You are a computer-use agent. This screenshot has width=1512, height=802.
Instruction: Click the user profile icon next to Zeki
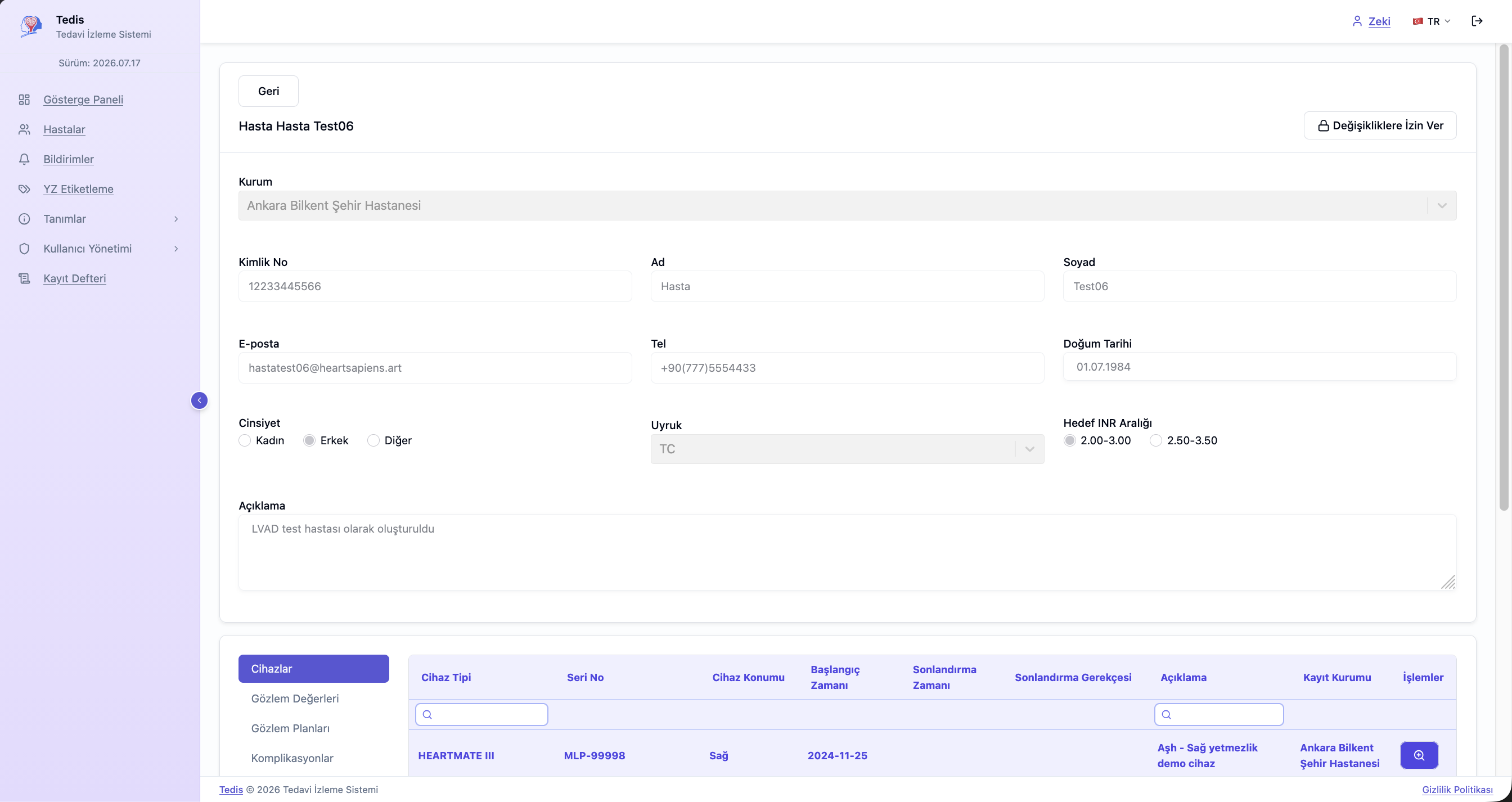[x=1357, y=21]
